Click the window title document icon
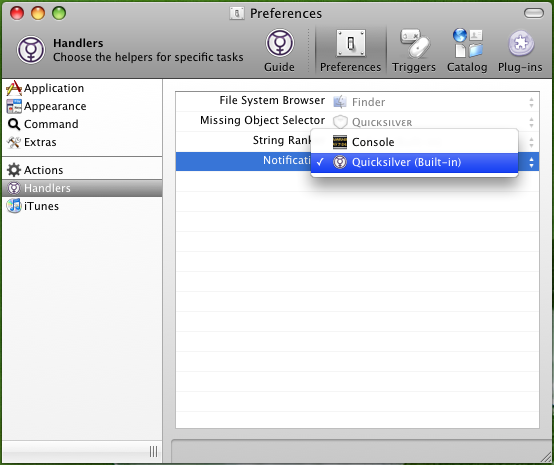Screen dimensions: 554x465 tap(236, 13)
